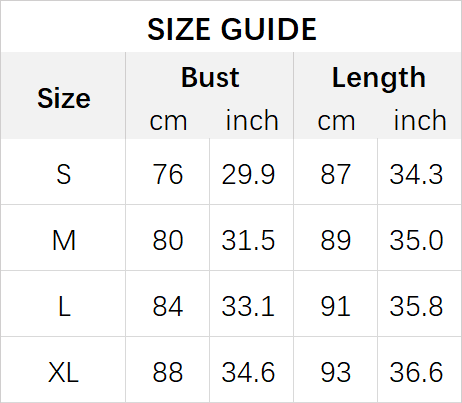Click the Bust column header
Screen dimensions: 462x403
click(210, 77)
